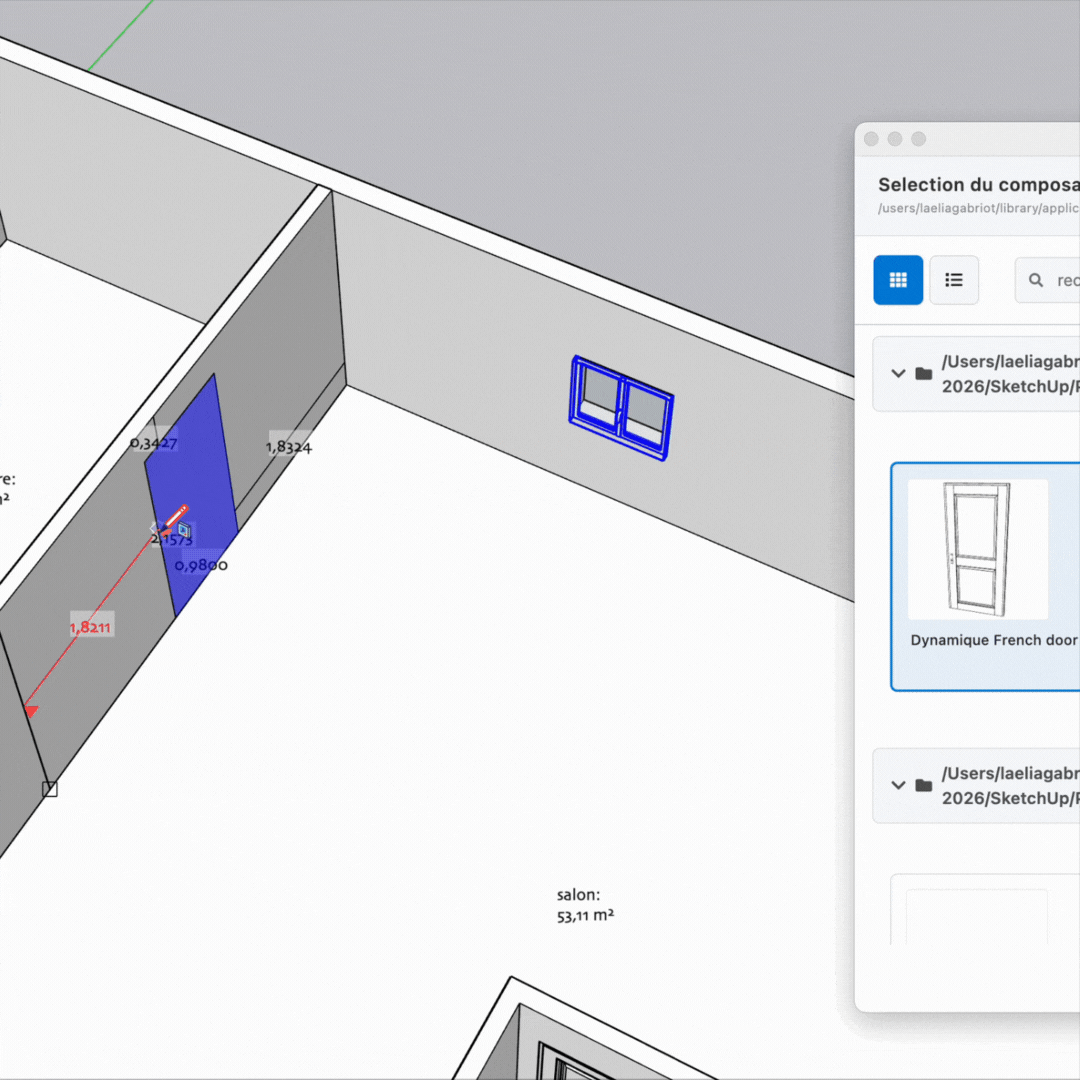1080x1080 pixels.
Task: Click the magnifier icon in search box
Action: (x=1036, y=281)
